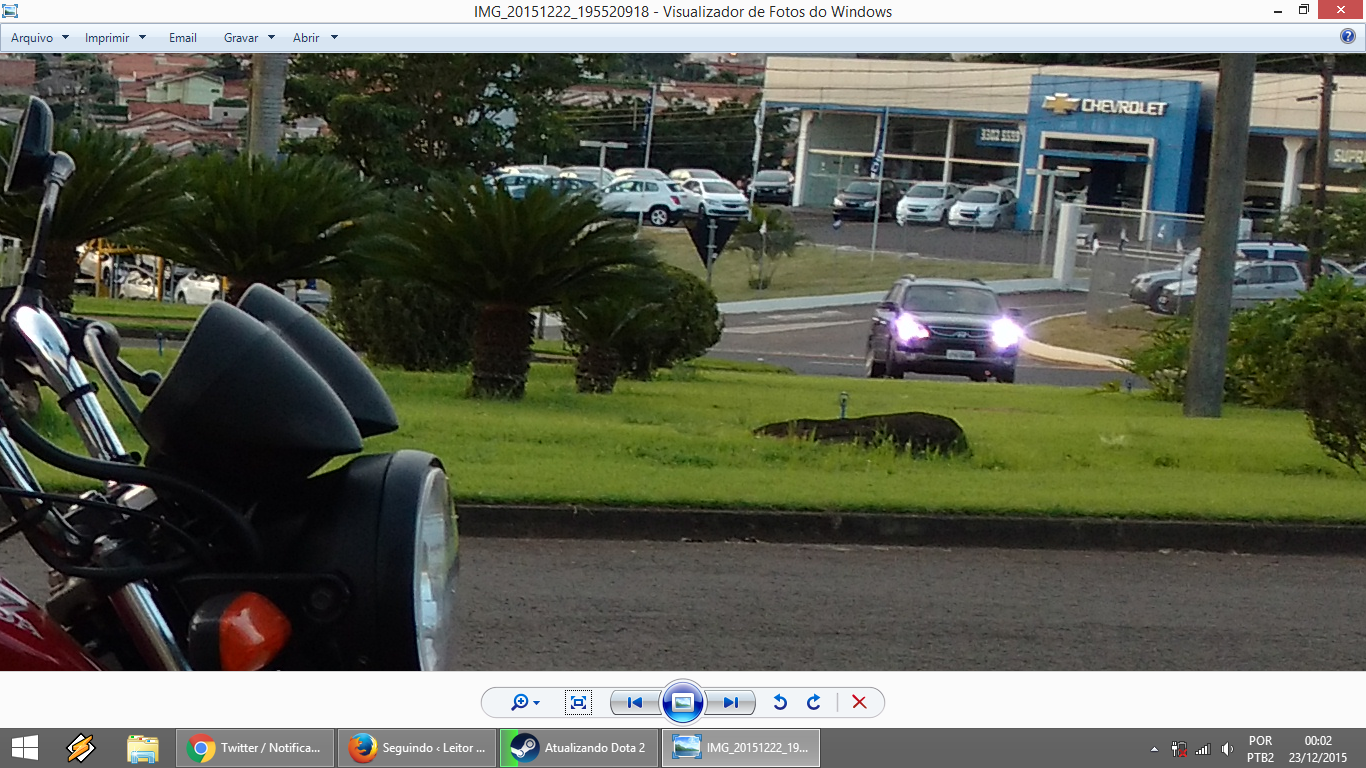Restore down the photo viewer window

[1304, 10]
